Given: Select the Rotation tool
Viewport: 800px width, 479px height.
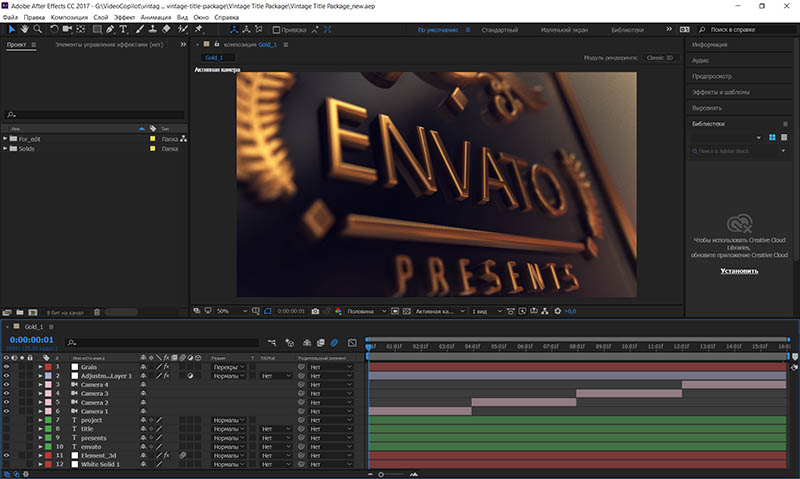Looking at the screenshot, I should [54, 30].
